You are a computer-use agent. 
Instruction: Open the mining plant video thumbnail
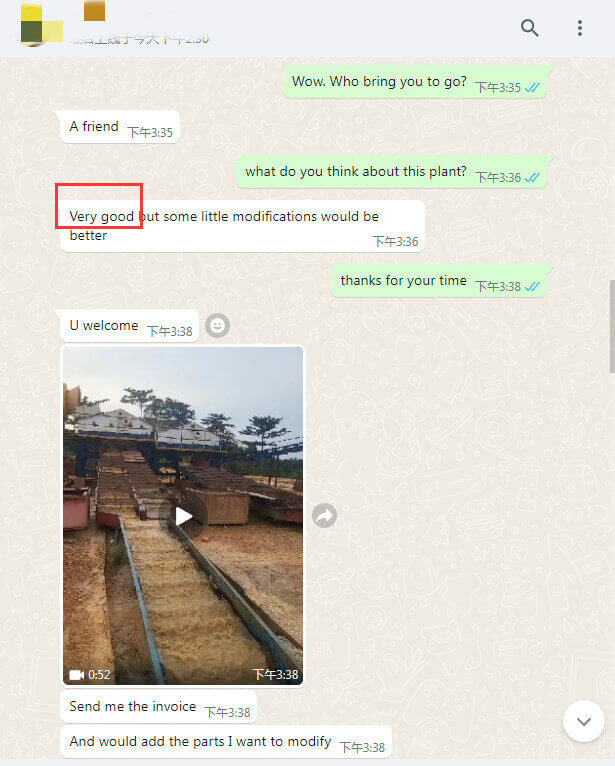click(183, 516)
